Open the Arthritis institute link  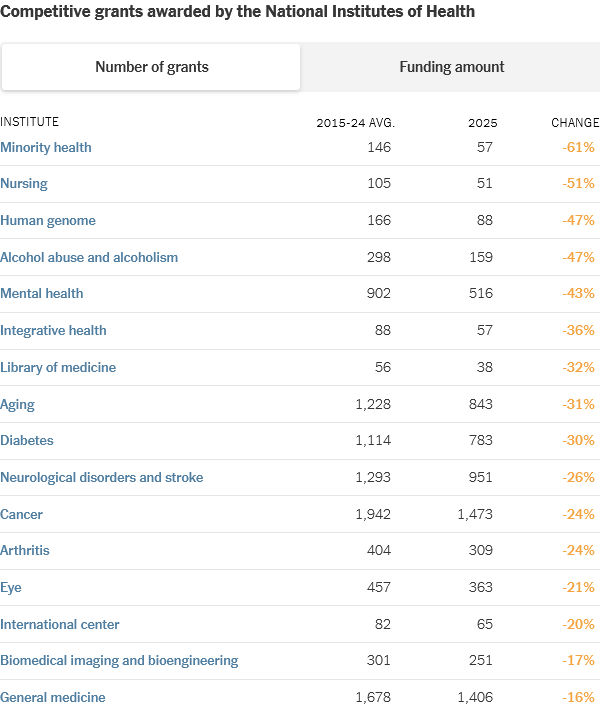tap(25, 550)
